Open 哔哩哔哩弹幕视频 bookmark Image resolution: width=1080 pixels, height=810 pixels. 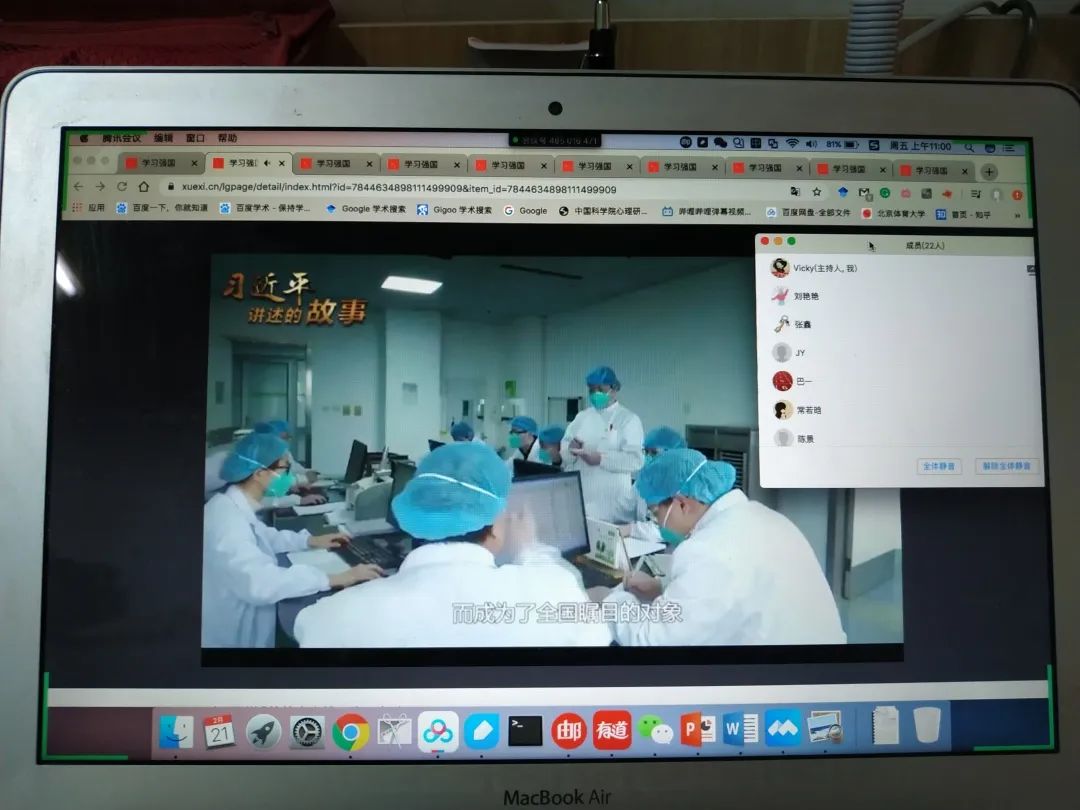point(706,211)
